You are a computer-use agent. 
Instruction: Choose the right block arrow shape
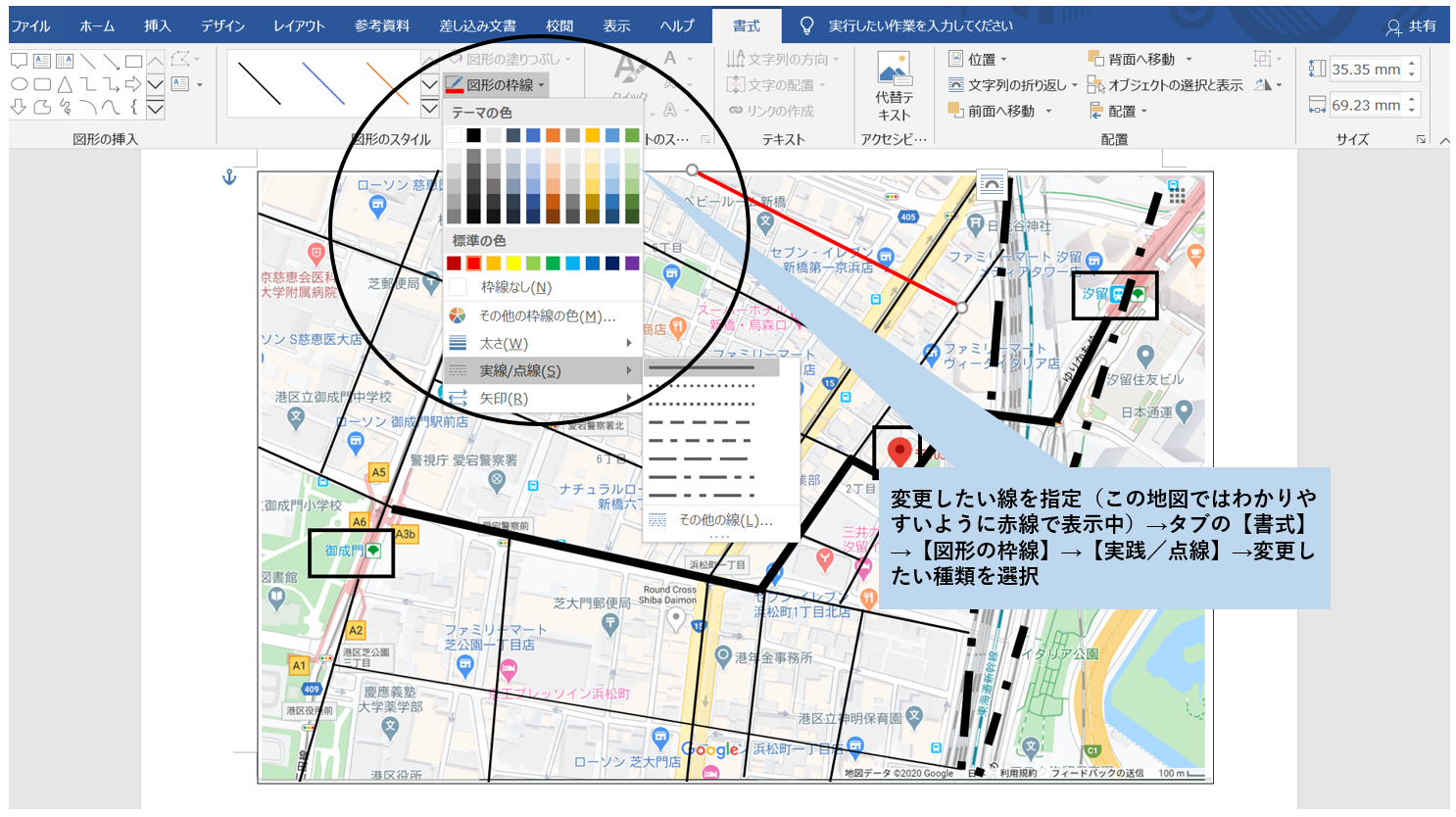[x=133, y=84]
